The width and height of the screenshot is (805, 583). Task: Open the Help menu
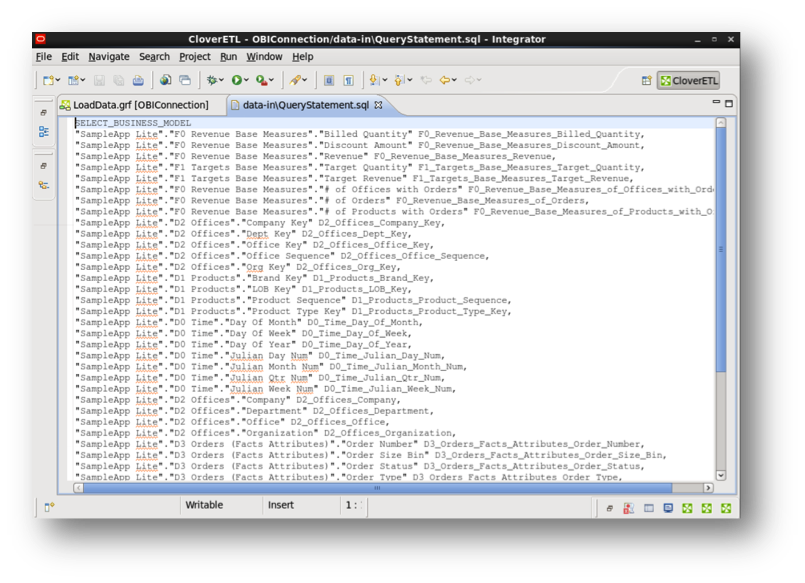[x=303, y=56]
